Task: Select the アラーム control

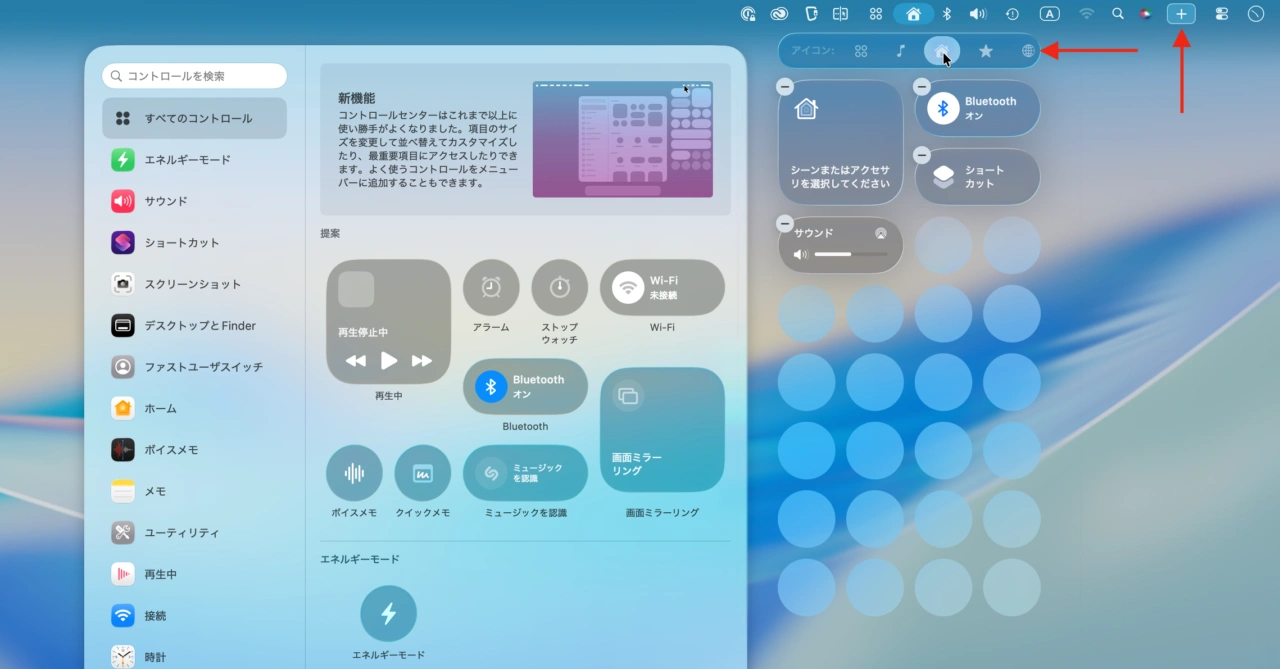Action: coord(491,285)
